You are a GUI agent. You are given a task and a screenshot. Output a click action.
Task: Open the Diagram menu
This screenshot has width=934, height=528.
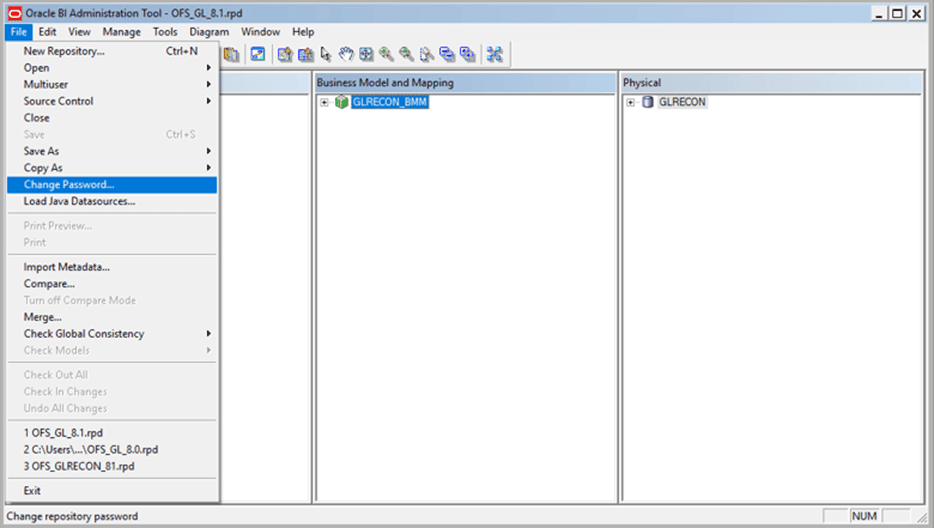pos(209,32)
